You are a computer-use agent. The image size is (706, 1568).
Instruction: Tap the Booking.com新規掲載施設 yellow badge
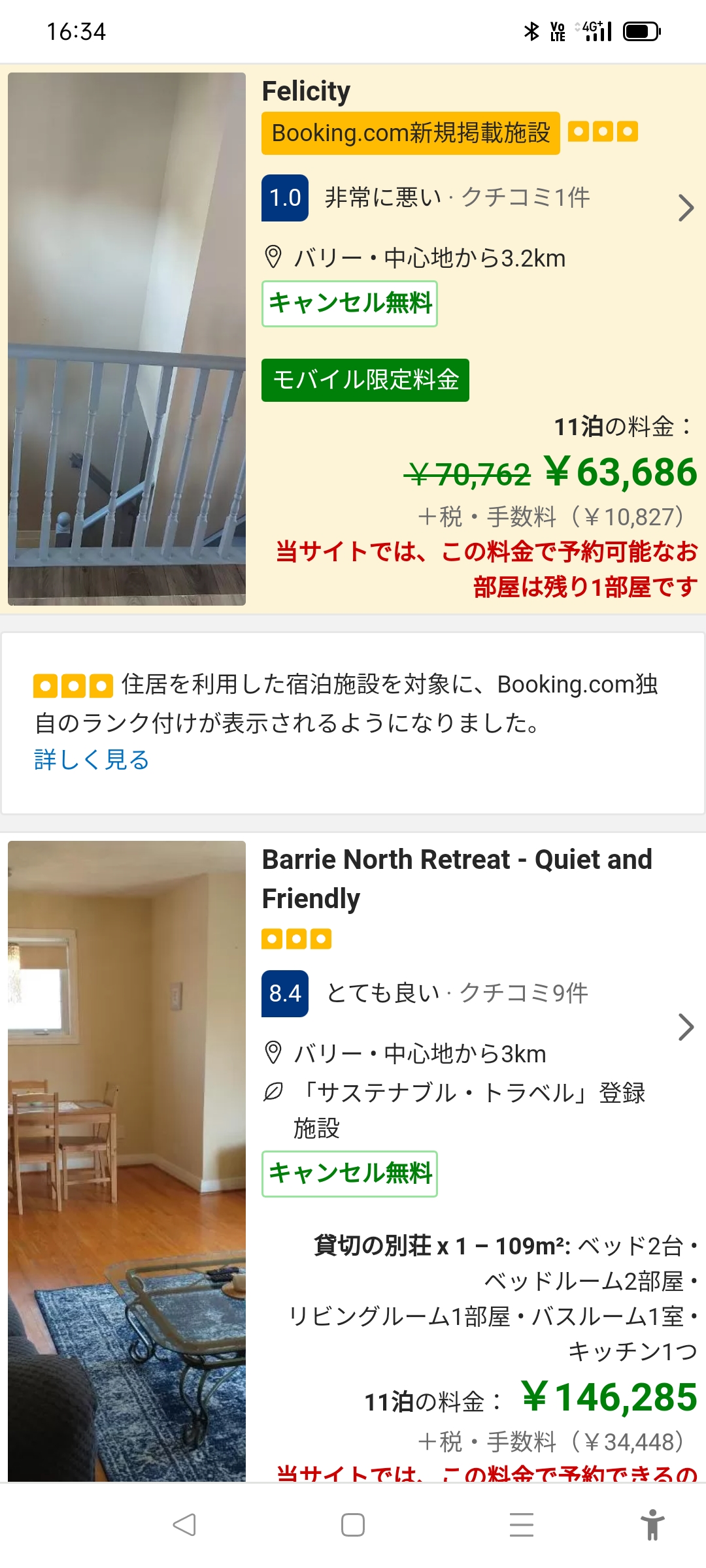click(x=411, y=133)
